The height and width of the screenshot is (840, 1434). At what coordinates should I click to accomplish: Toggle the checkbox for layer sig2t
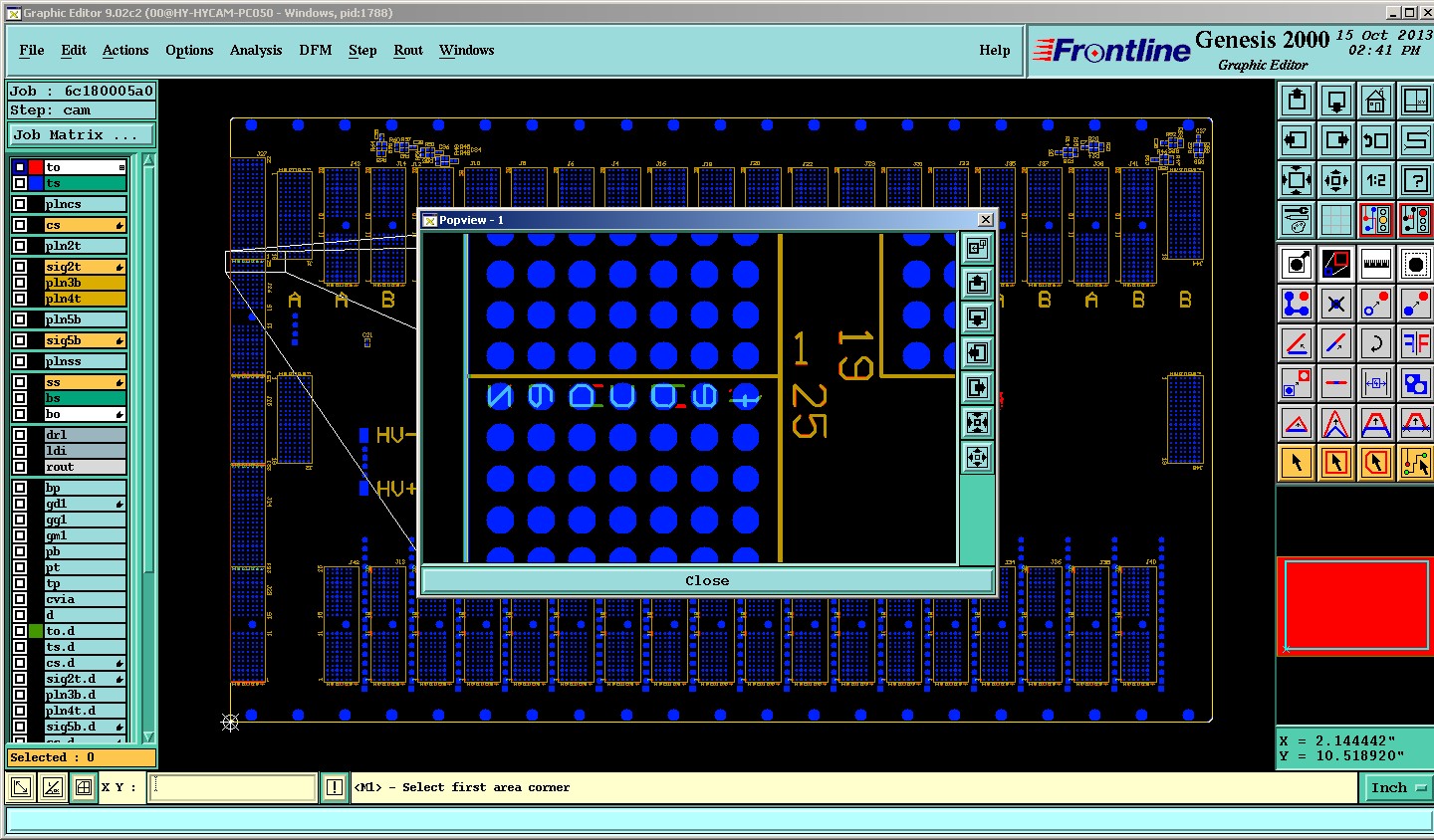pyautogui.click(x=20, y=267)
